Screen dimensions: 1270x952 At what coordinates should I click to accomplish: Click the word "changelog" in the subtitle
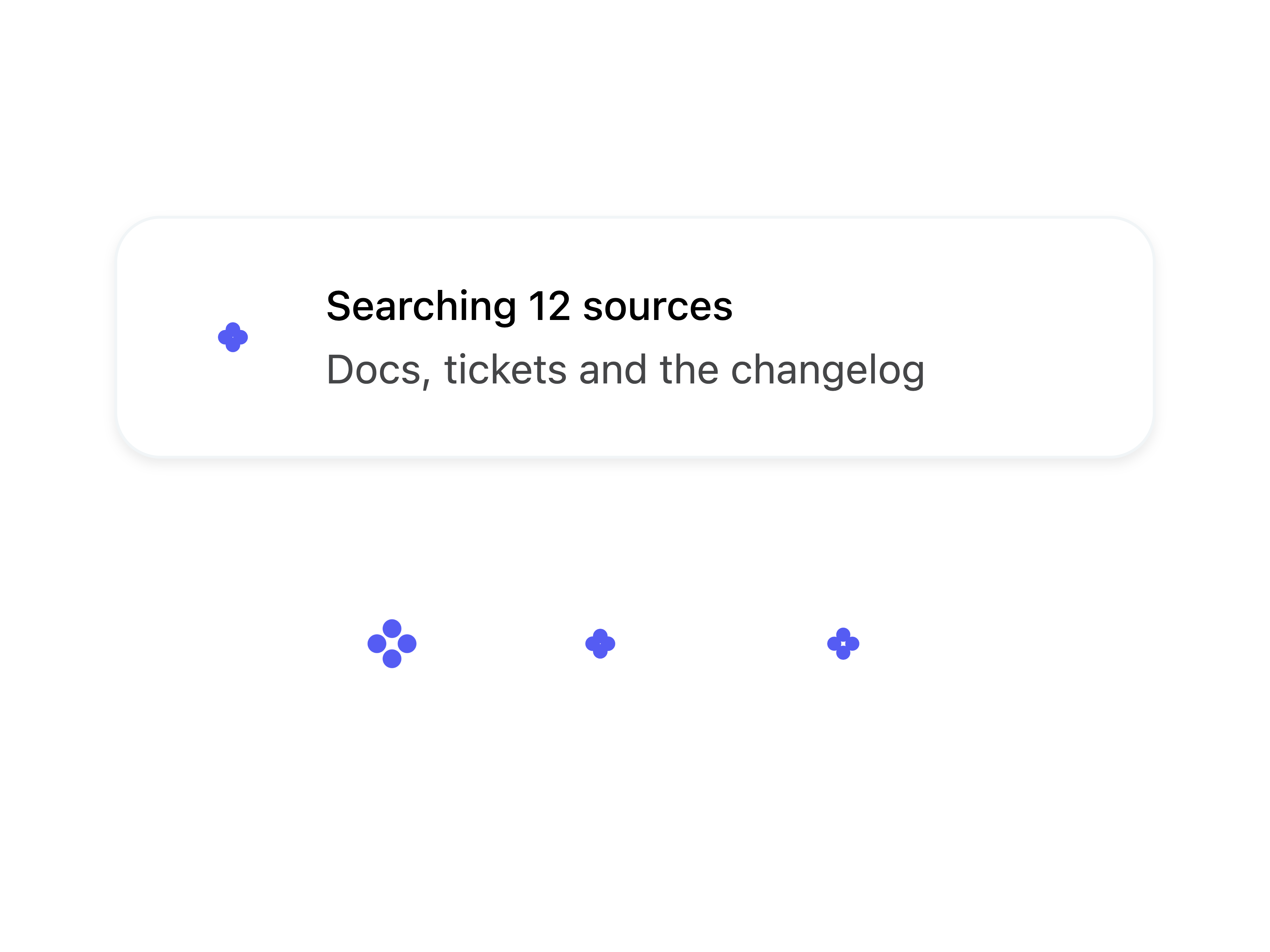tap(827, 371)
